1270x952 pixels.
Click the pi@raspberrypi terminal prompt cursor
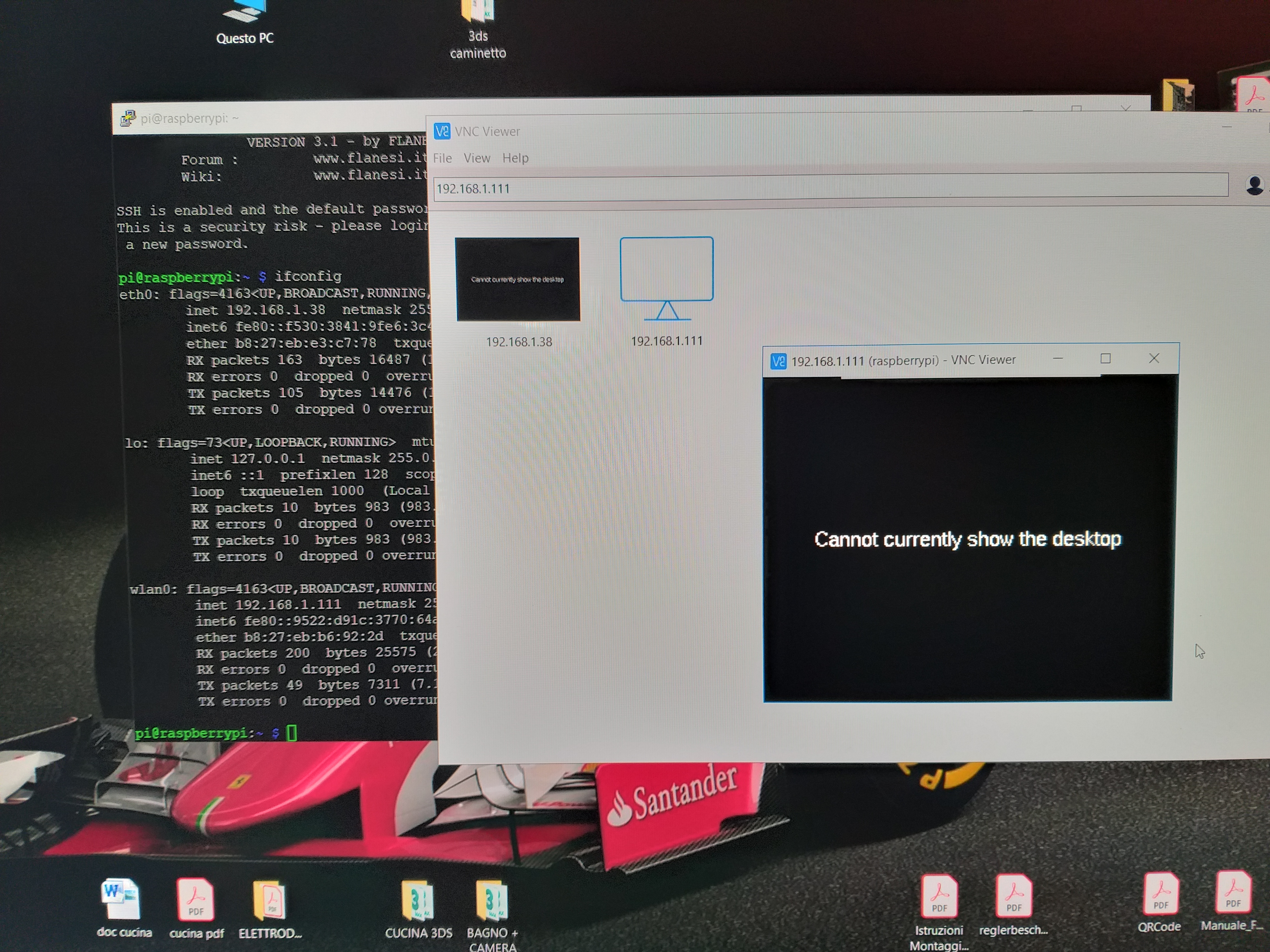point(292,733)
